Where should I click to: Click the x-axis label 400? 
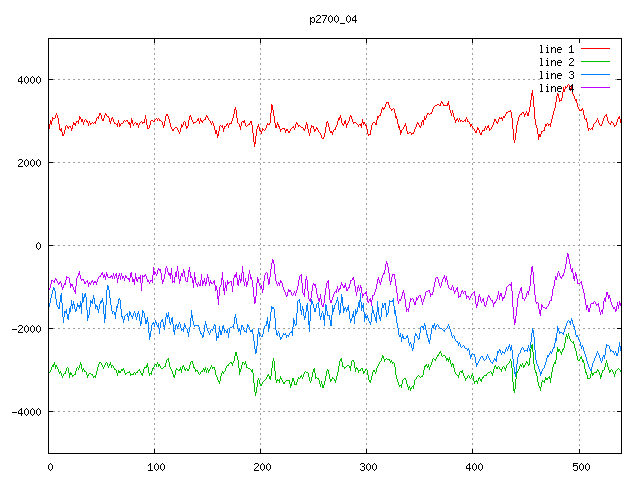coord(474,467)
